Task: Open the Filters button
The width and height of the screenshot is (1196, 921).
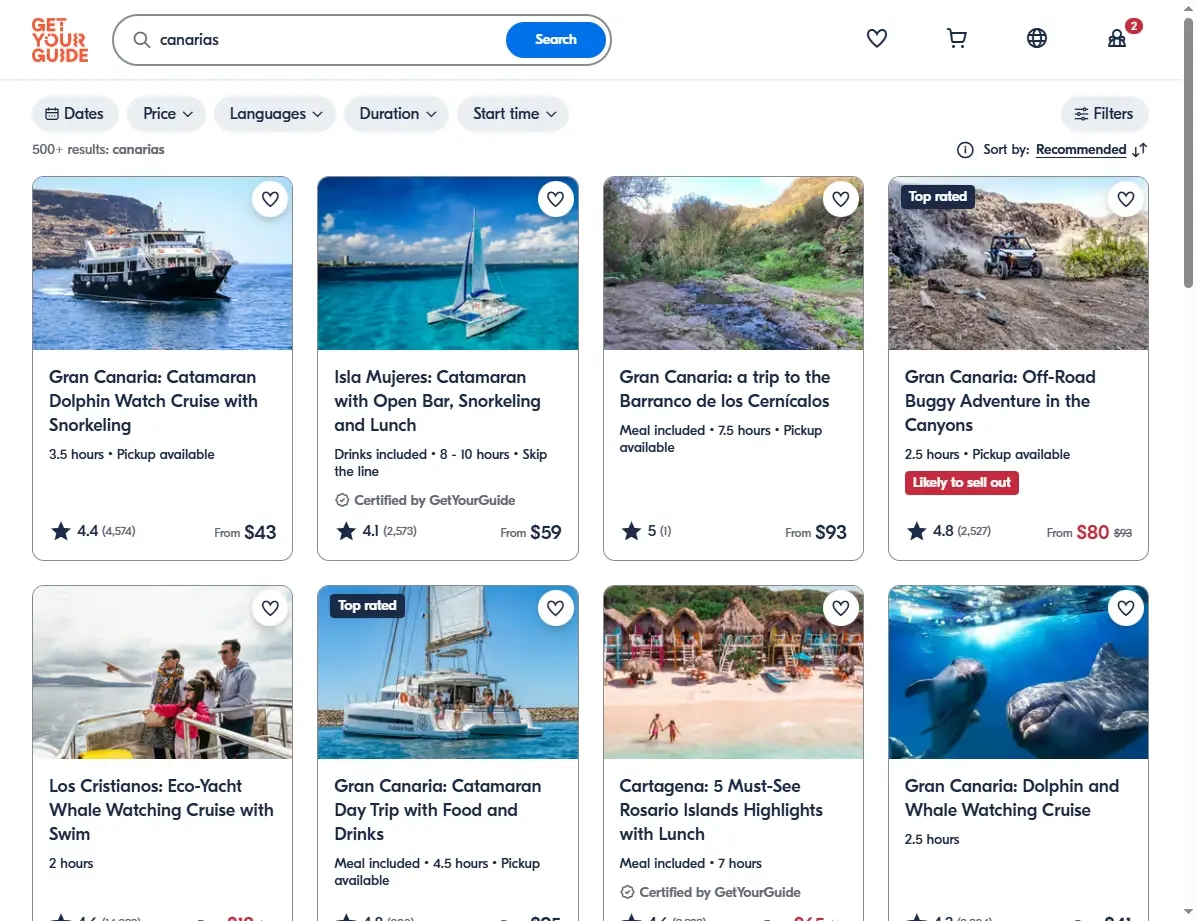Action: tap(1104, 114)
